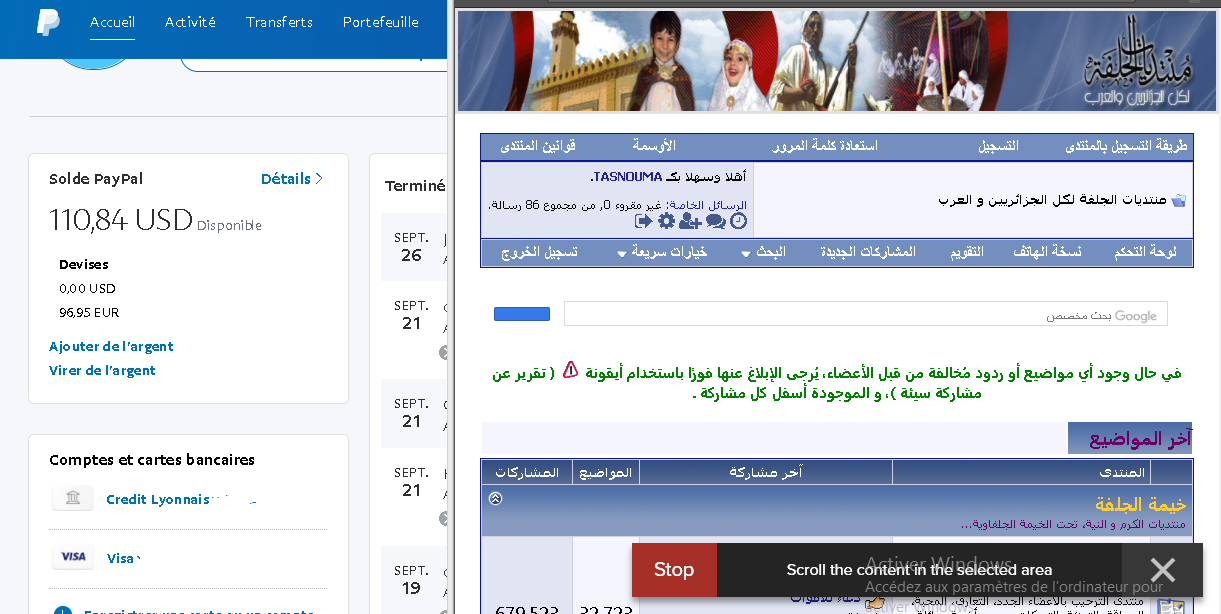Open the Credit Lyonnais bank account
The width and height of the screenshot is (1221, 614).
click(158, 499)
